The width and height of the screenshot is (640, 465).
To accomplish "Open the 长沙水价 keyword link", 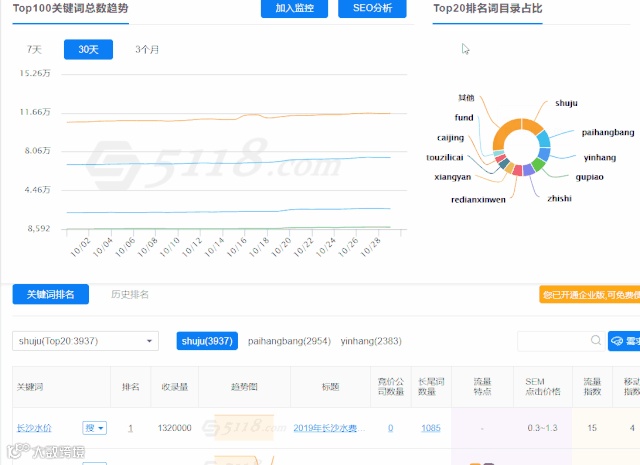I will click(34, 428).
